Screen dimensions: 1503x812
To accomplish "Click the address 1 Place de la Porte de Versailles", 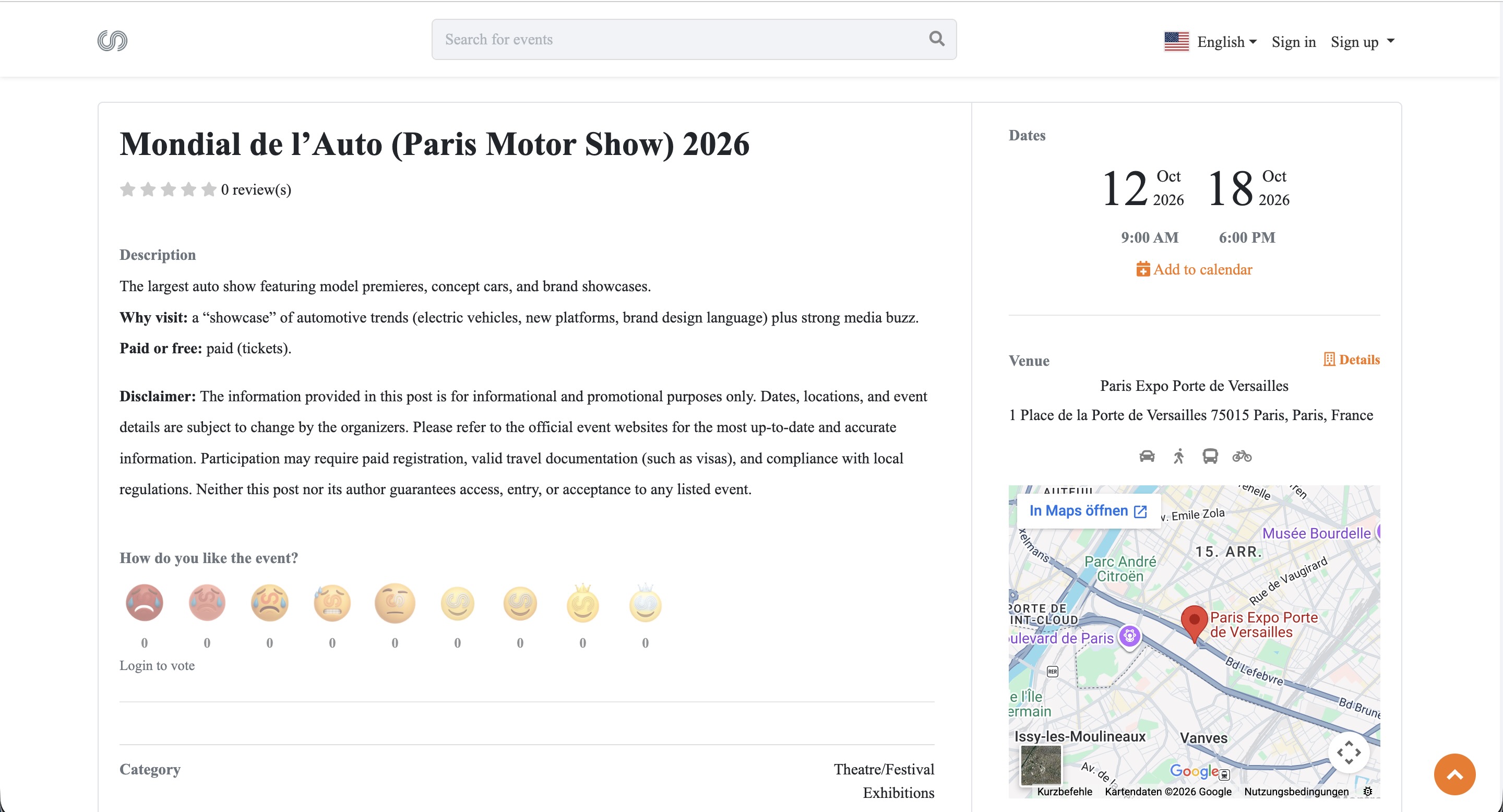I will point(1191,415).
